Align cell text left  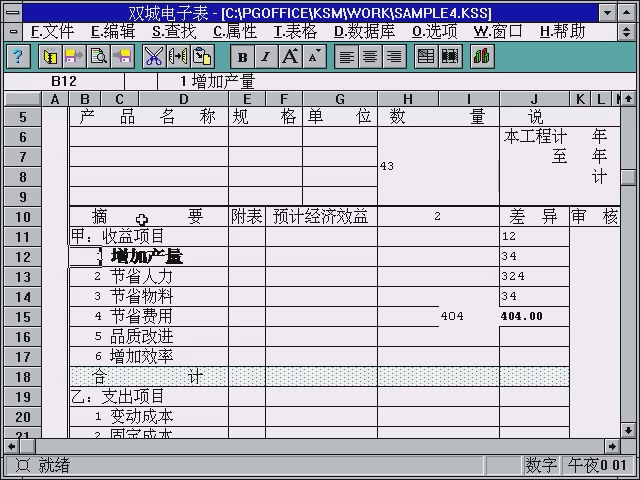coord(346,56)
